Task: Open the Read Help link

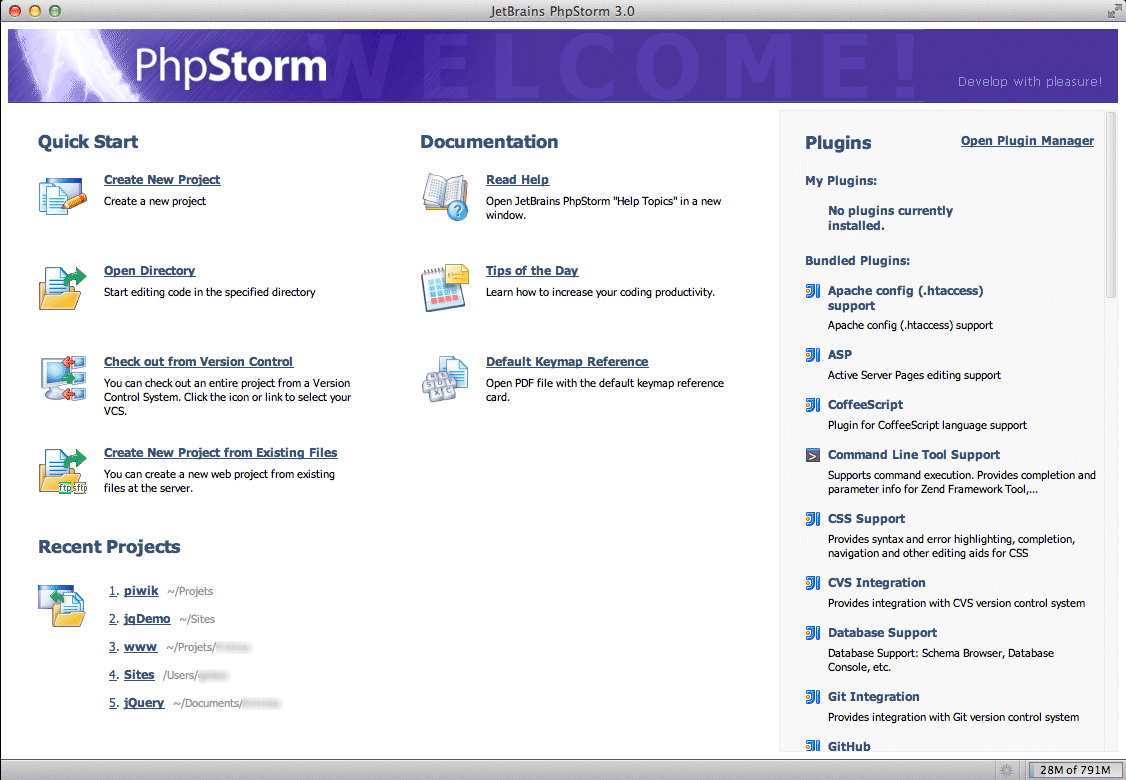Action: pyautogui.click(x=517, y=180)
